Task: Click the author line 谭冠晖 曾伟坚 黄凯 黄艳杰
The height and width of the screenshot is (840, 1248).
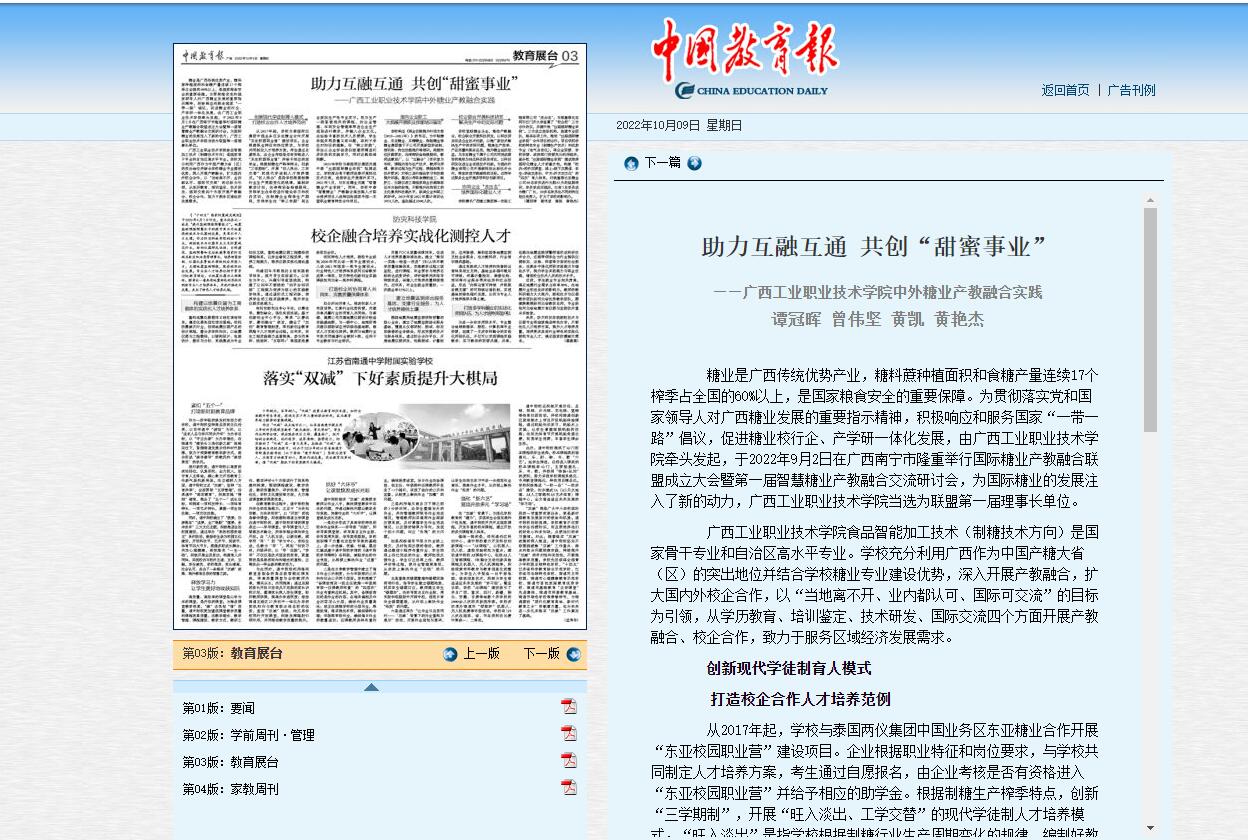Action: click(878, 319)
